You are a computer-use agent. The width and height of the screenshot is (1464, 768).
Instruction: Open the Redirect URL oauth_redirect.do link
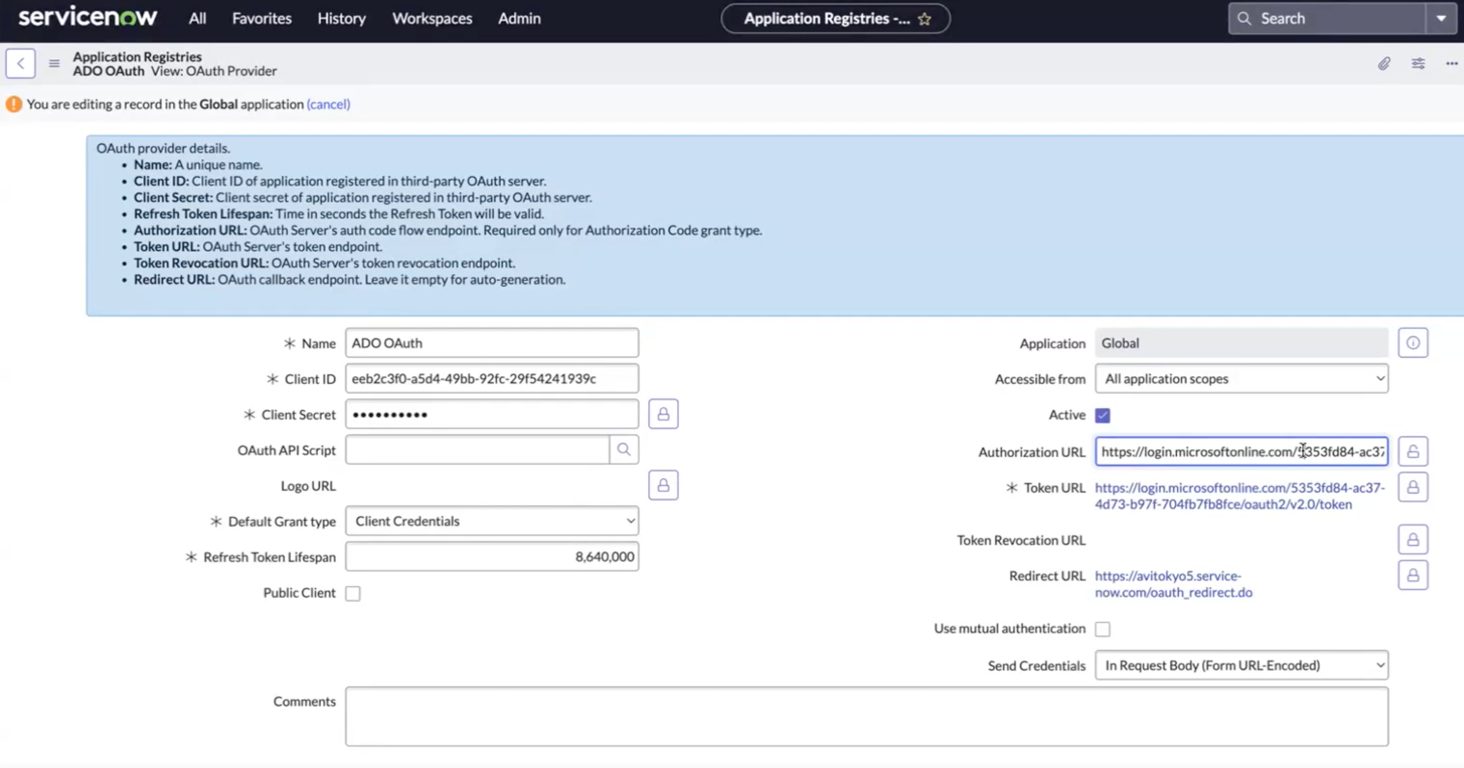pyautogui.click(x=1173, y=584)
